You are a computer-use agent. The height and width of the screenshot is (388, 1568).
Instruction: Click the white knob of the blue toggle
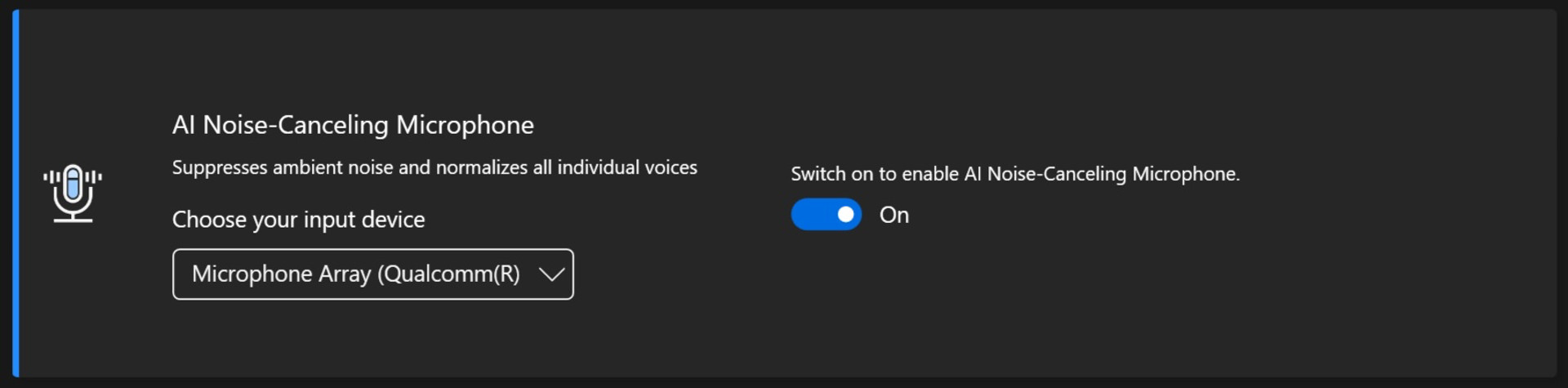pyautogui.click(x=845, y=215)
